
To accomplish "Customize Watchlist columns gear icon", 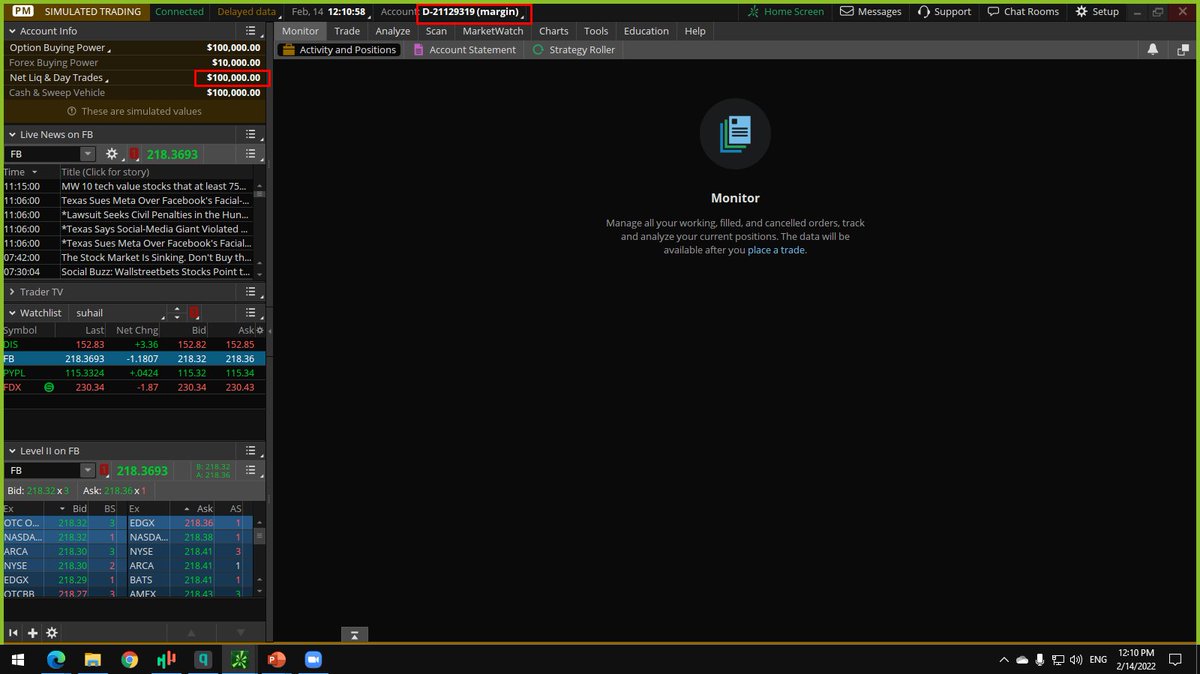I will tap(260, 330).
